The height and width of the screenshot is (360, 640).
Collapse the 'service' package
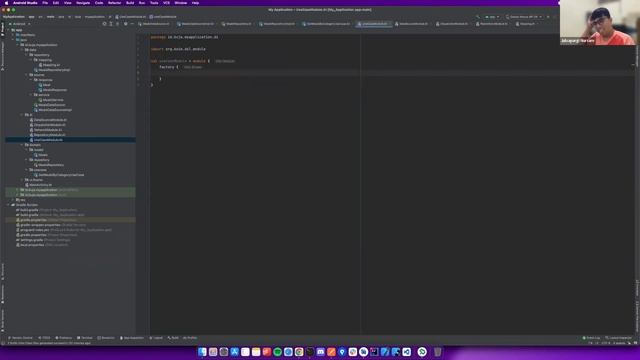(31, 95)
